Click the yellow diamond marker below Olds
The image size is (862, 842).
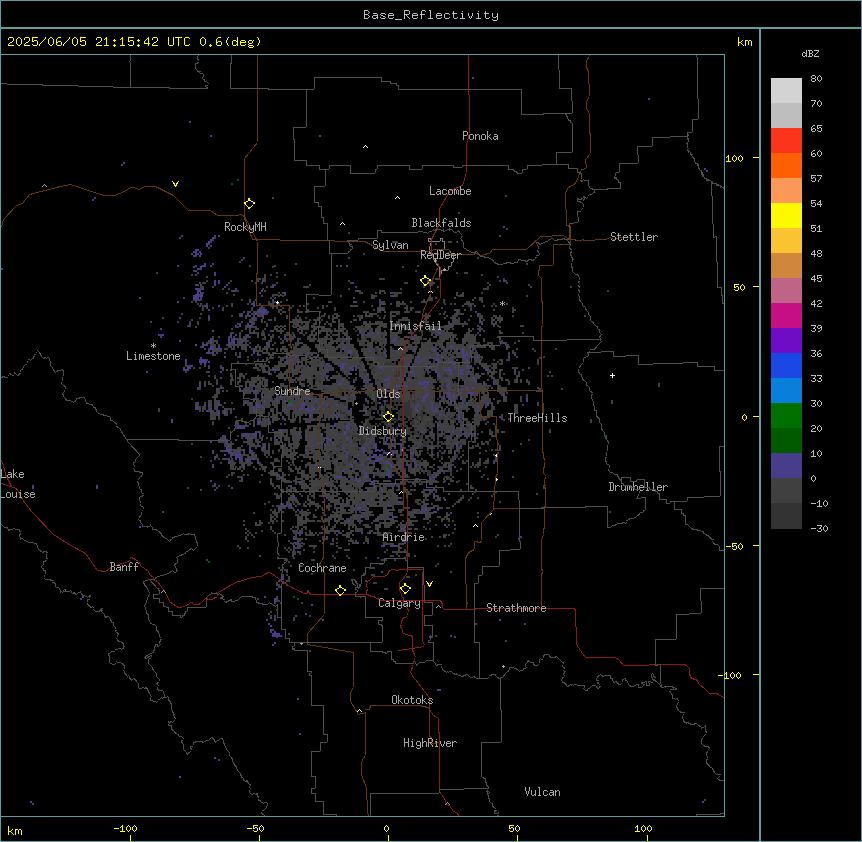(x=388, y=417)
